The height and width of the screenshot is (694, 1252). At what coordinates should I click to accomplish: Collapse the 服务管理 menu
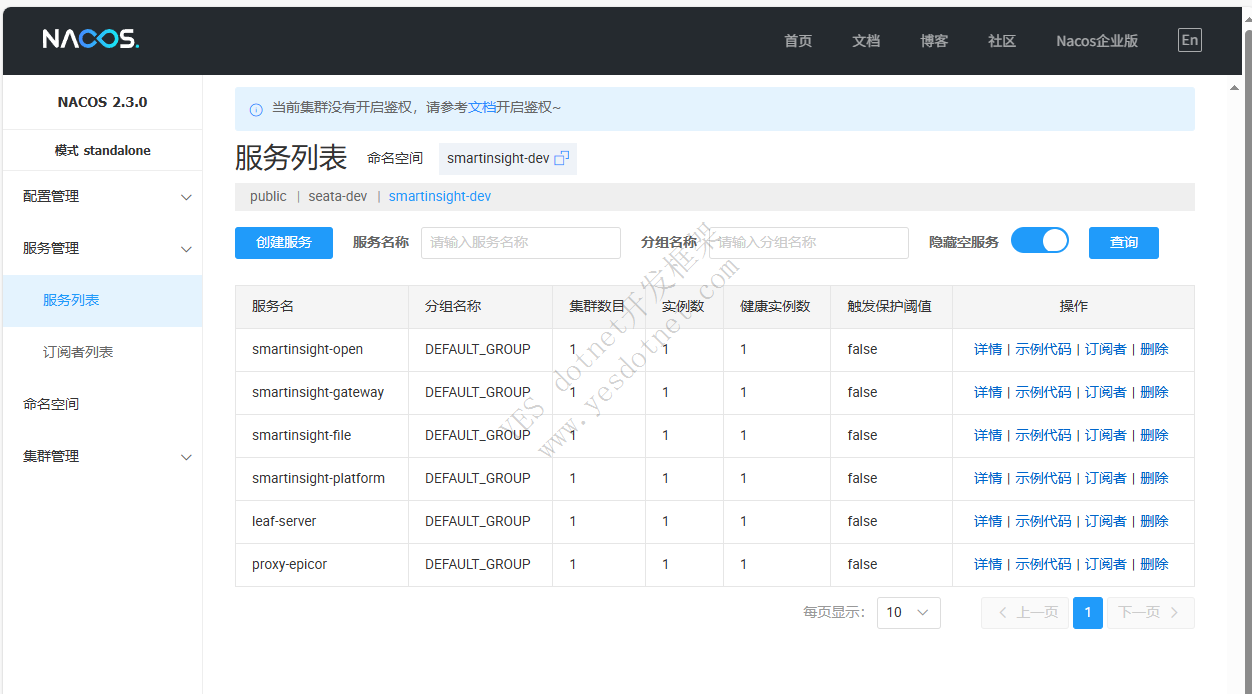pos(102,249)
